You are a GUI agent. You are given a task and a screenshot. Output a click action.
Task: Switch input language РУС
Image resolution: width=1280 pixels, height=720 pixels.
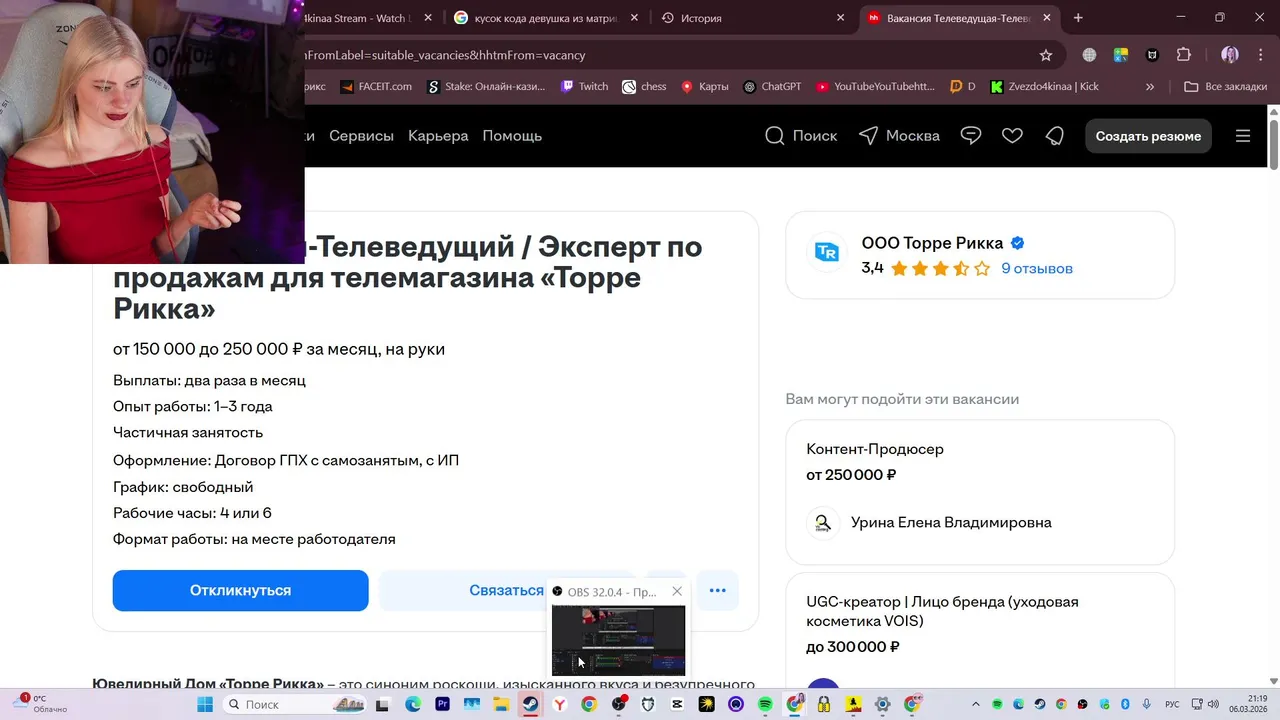[x=1172, y=705]
